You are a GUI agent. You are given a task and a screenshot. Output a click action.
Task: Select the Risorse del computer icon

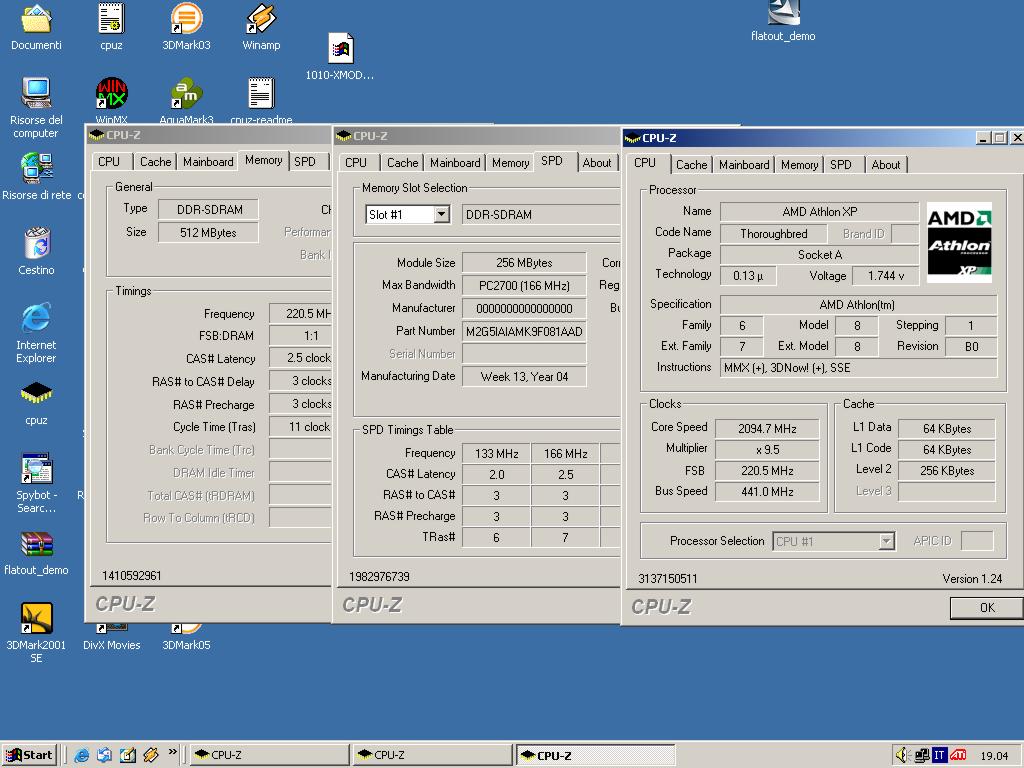pyautogui.click(x=37, y=93)
